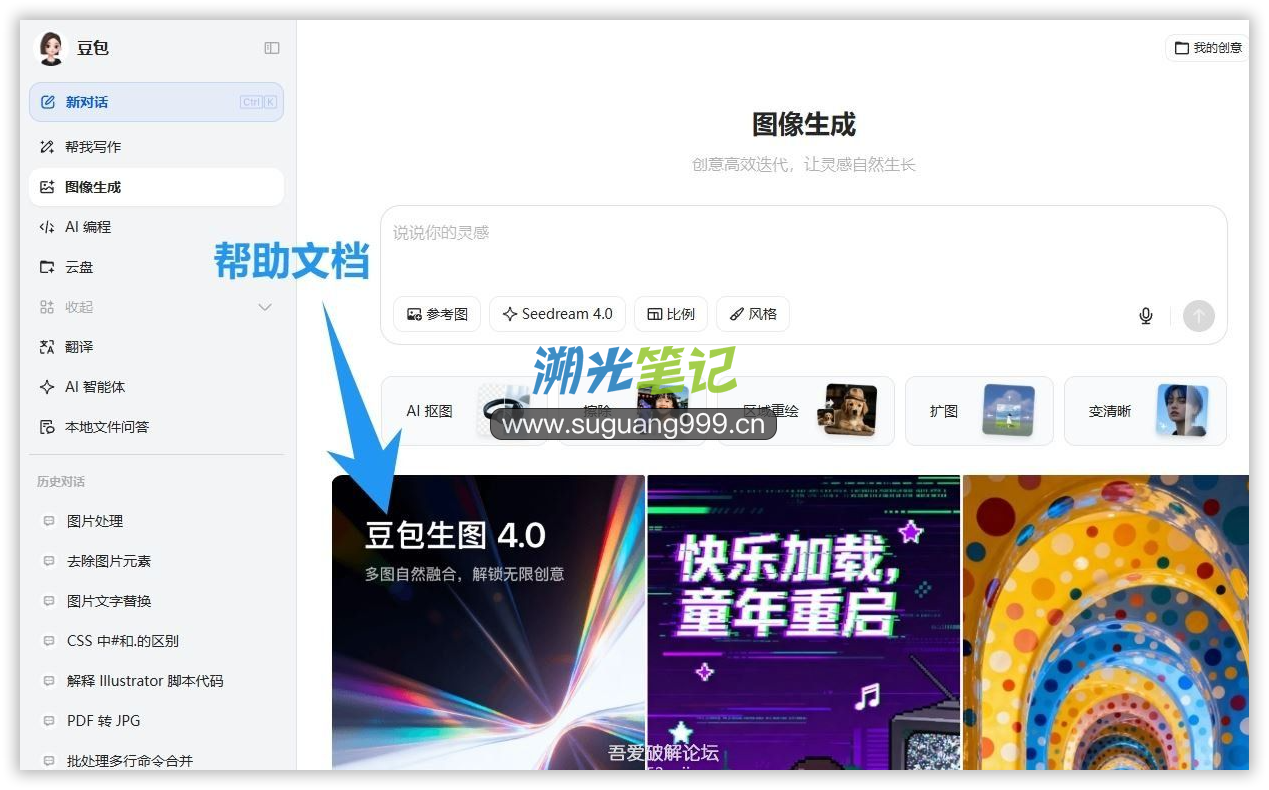Click the microphone voice input icon
Screen dimensions: 1269x790
click(1146, 316)
